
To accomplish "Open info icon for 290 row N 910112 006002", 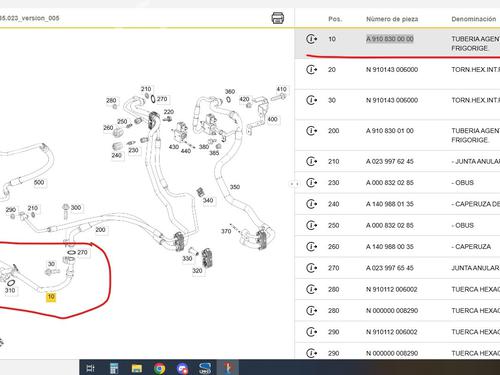I will [x=311, y=332].
